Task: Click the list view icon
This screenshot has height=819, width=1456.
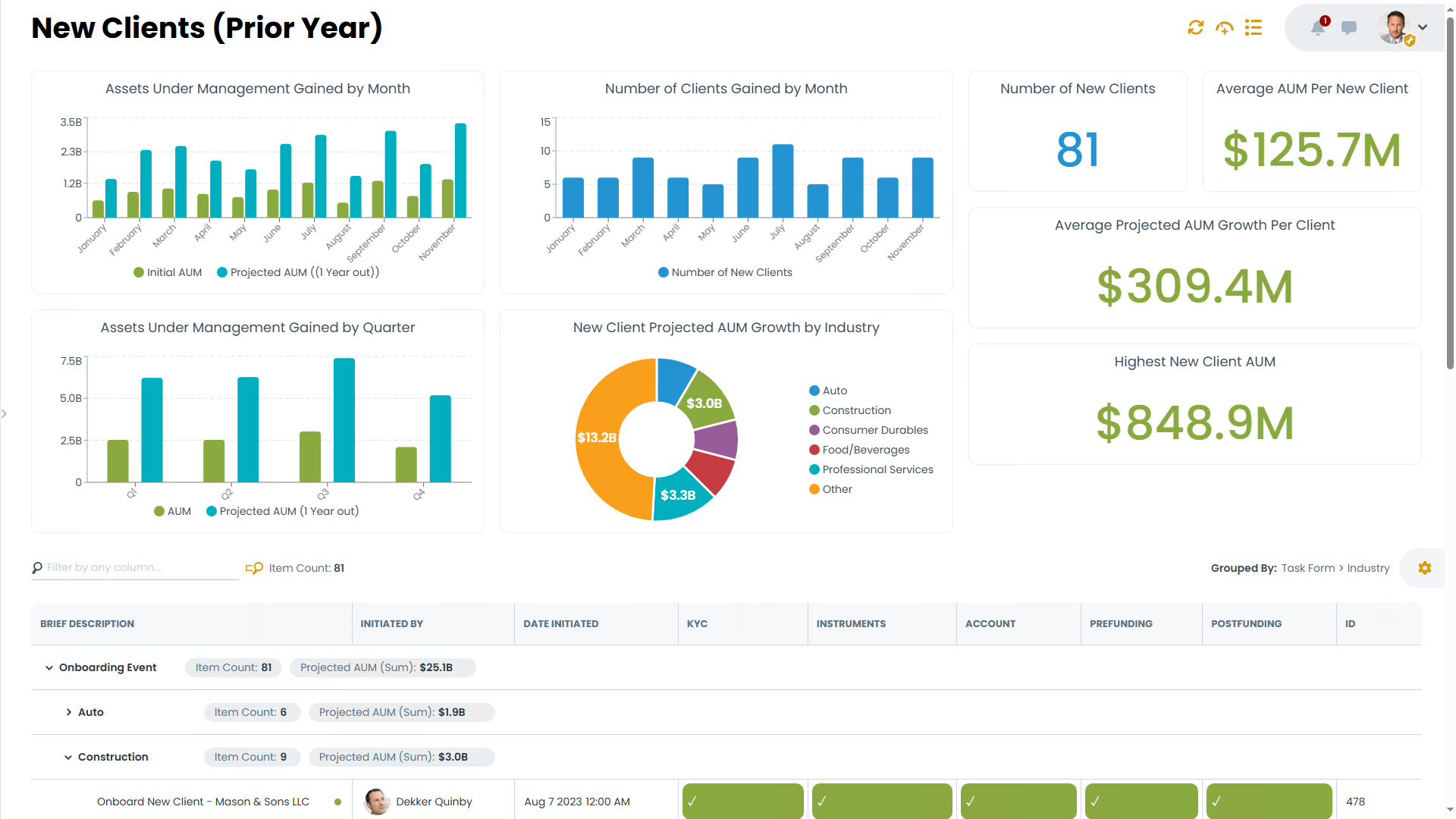Action: (x=1254, y=28)
